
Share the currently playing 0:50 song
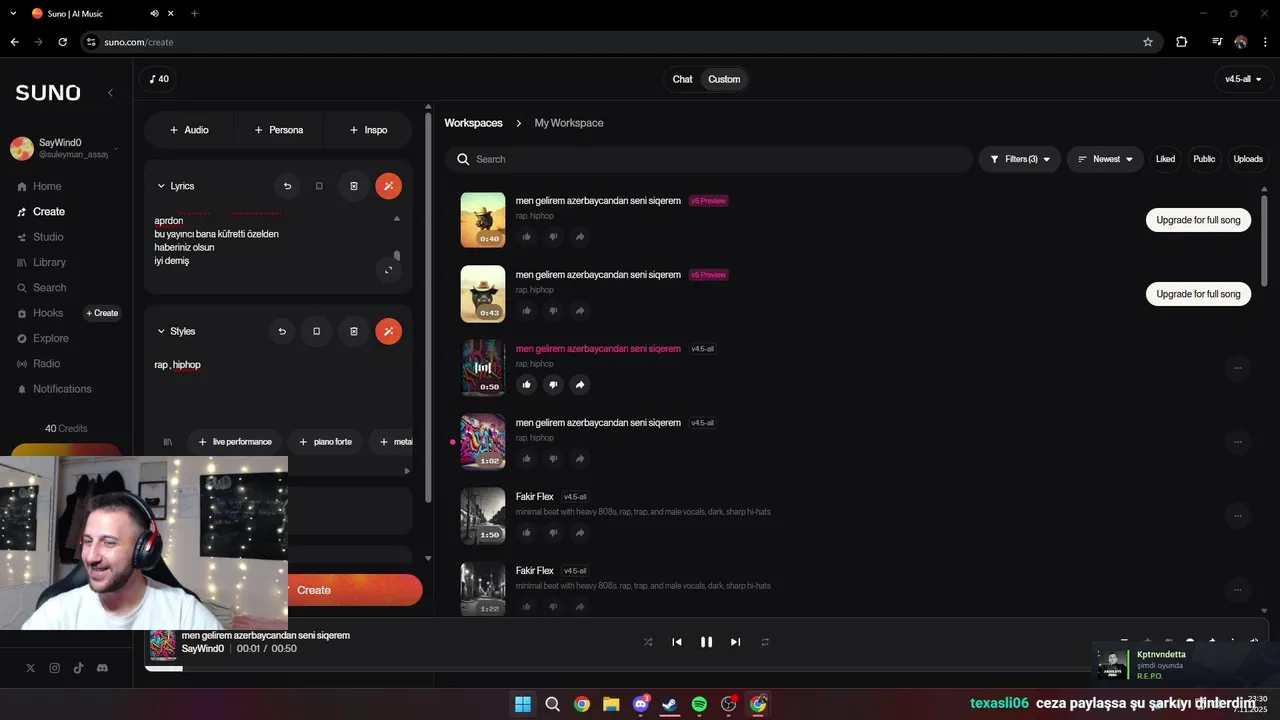click(580, 385)
